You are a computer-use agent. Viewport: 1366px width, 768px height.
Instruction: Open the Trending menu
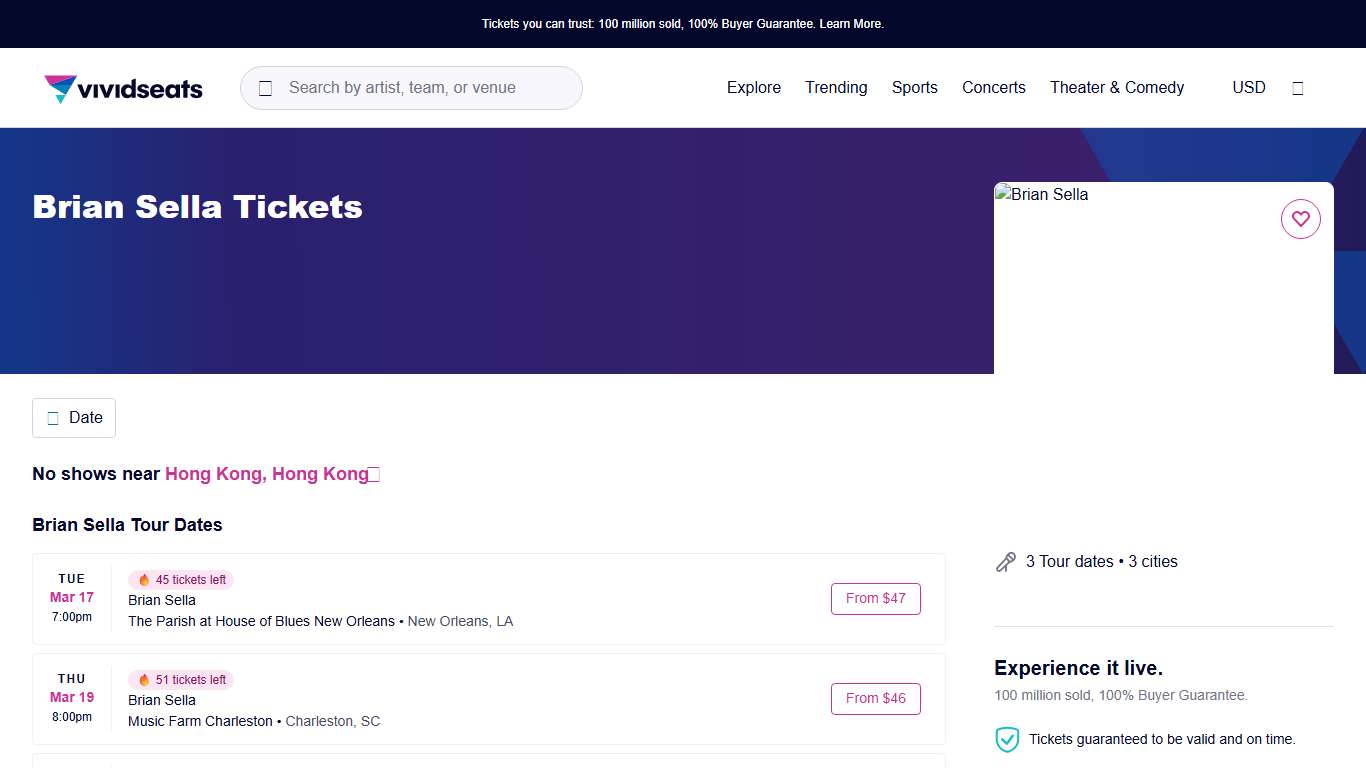(836, 88)
